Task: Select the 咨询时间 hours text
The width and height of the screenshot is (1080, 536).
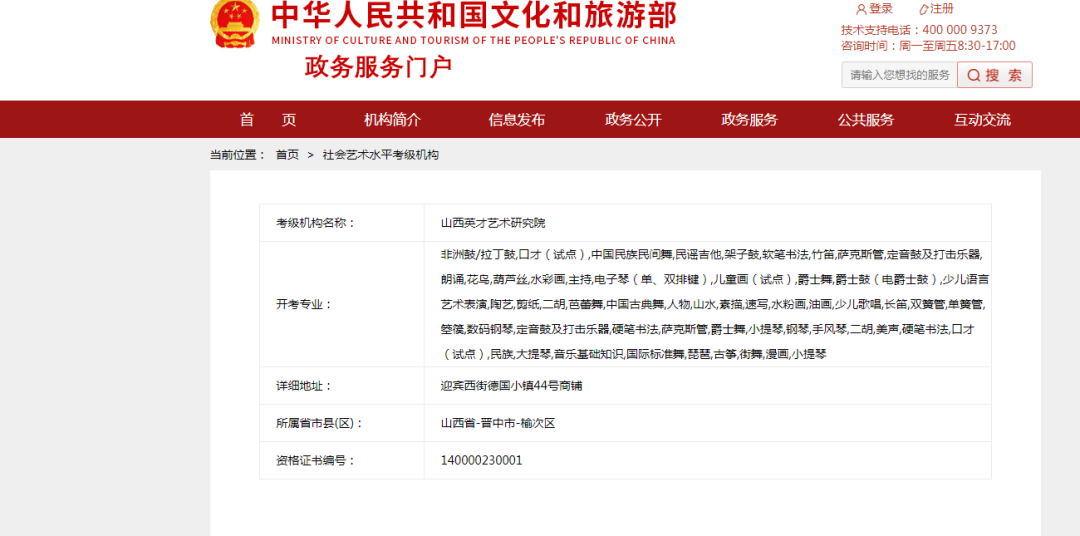Action: pos(928,46)
